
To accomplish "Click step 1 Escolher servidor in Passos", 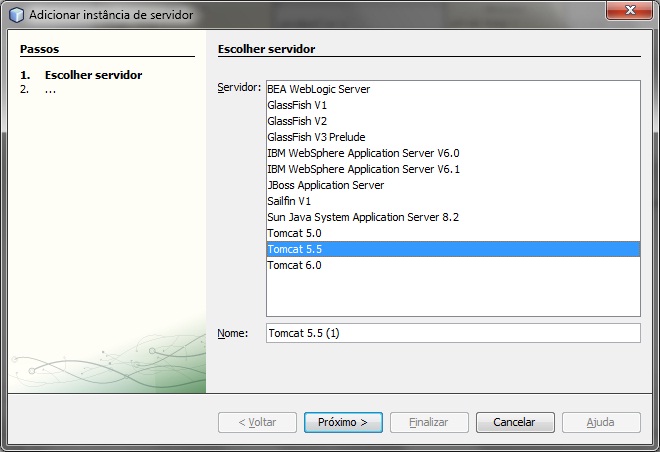I will [81, 75].
